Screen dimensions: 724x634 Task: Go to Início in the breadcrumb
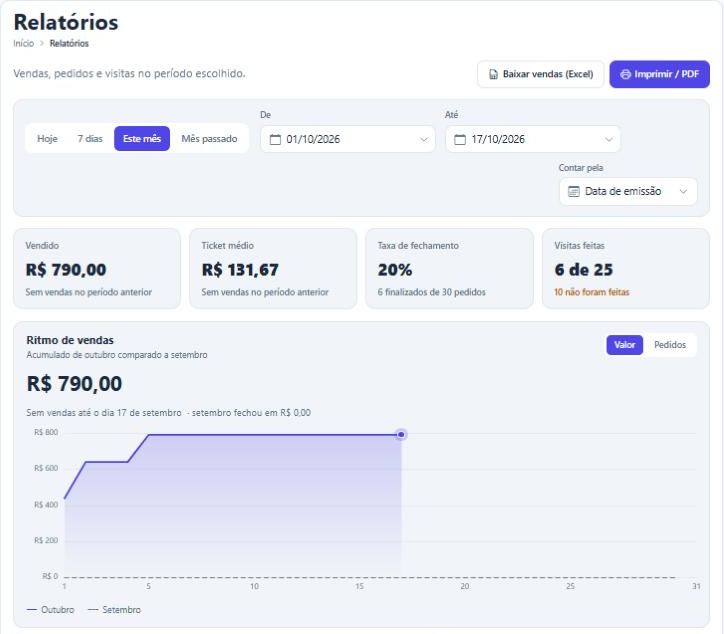[x=24, y=43]
